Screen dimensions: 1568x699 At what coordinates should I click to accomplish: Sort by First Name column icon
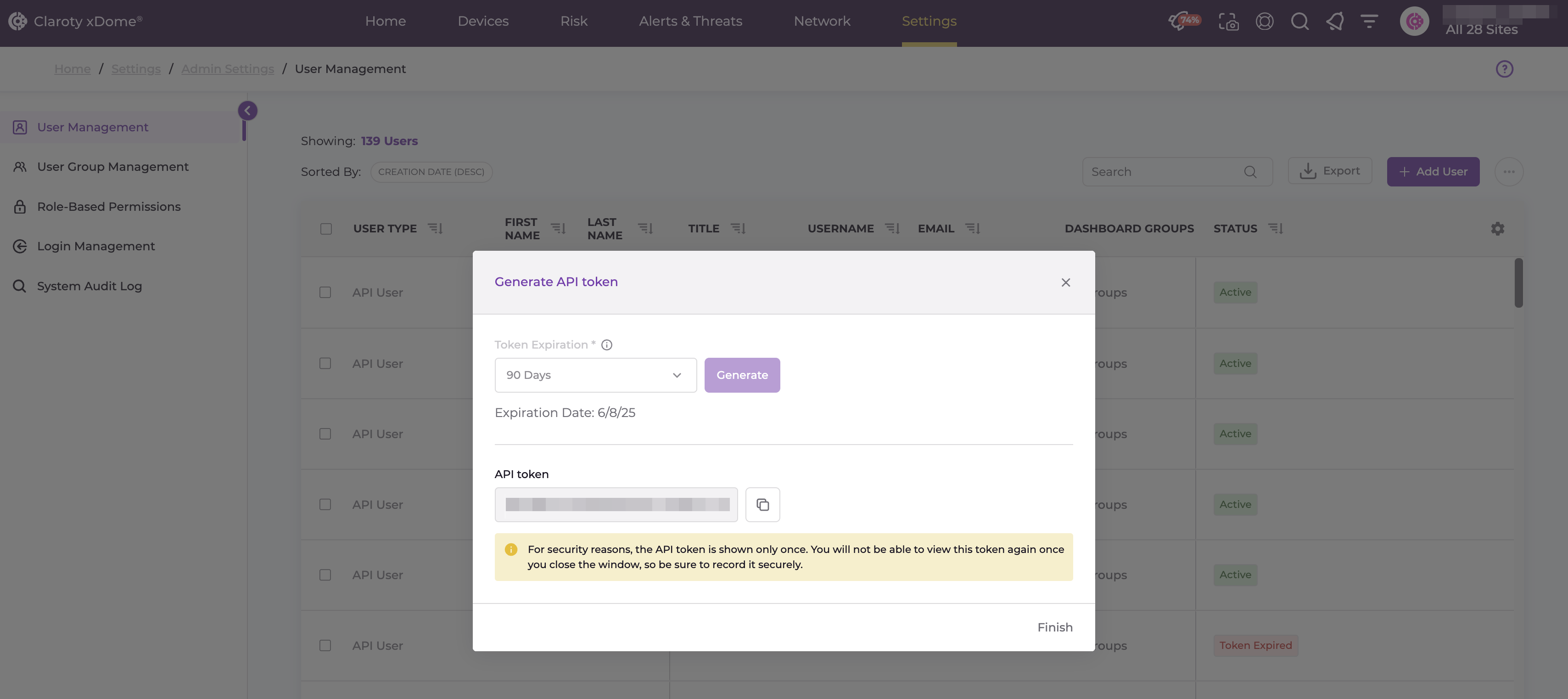coord(558,228)
